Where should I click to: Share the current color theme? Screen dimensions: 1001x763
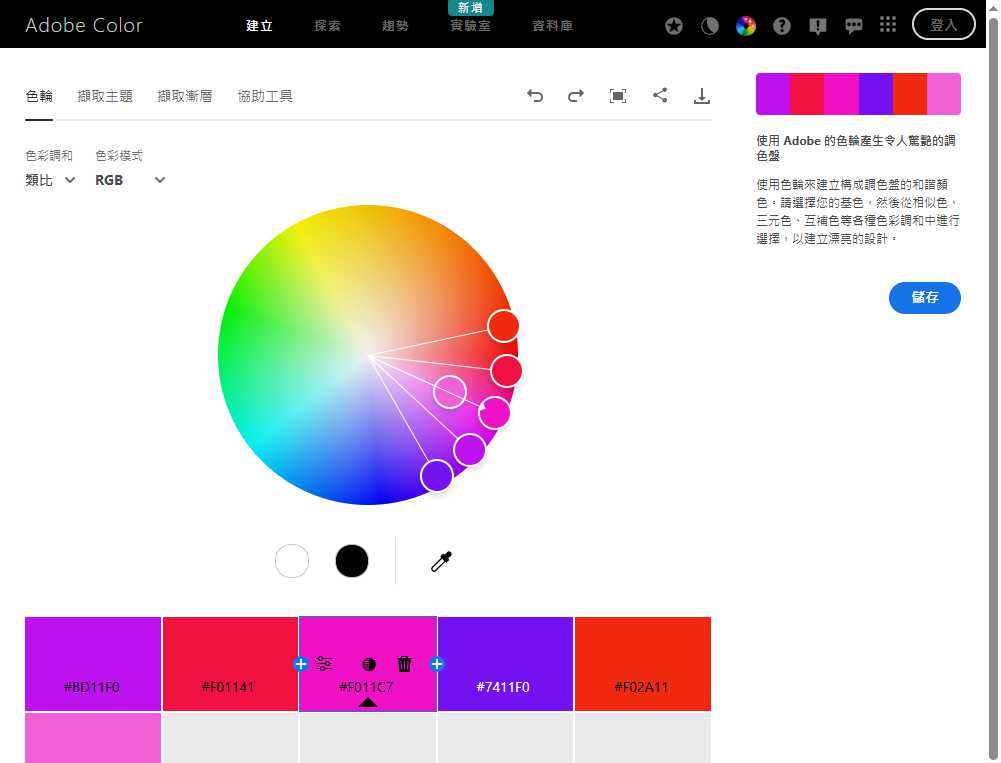pos(660,95)
